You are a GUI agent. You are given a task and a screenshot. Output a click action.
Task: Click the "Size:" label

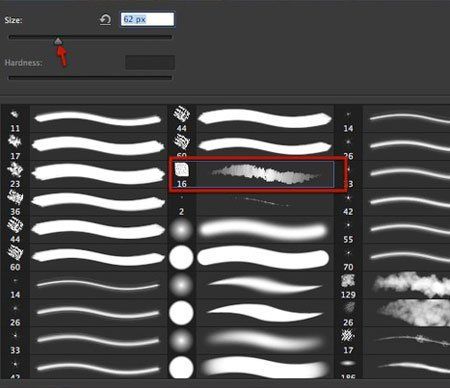(x=13, y=20)
